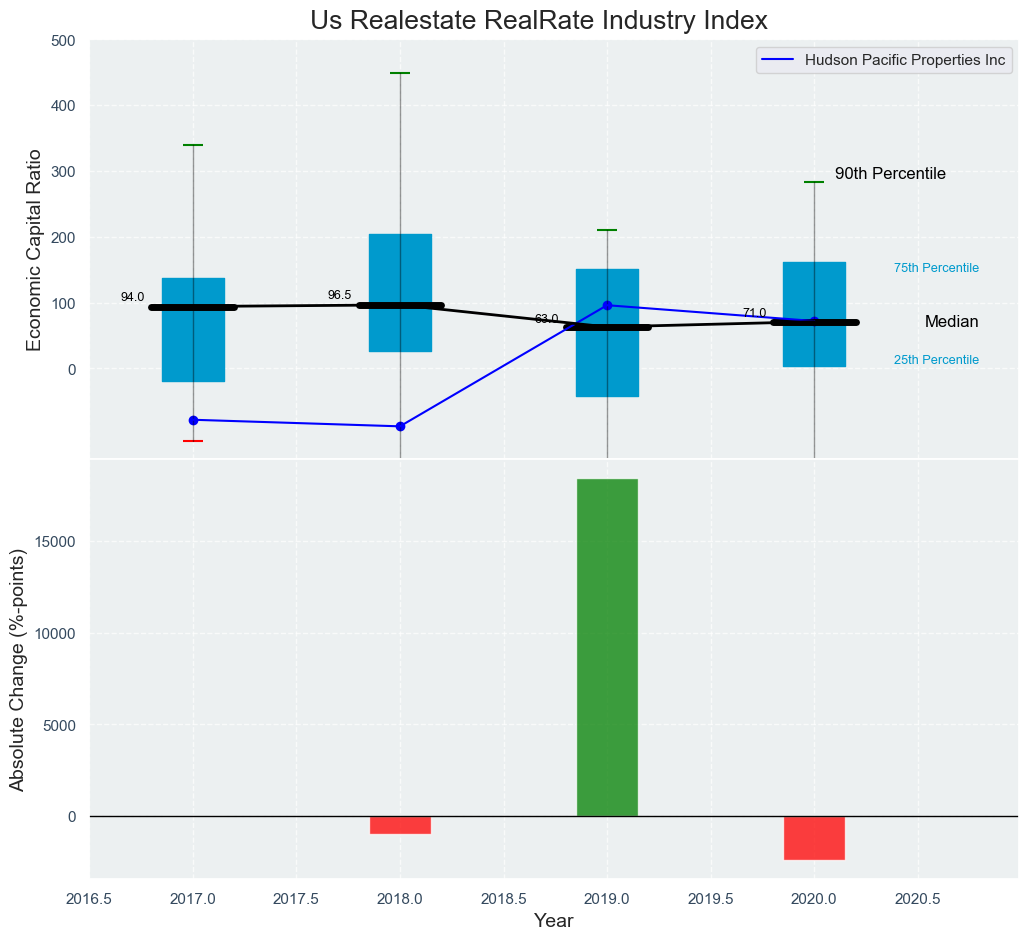Screen dimensions: 1029x940
Task: Click the Absolute Change (%-points) axis label
Action: (17, 670)
